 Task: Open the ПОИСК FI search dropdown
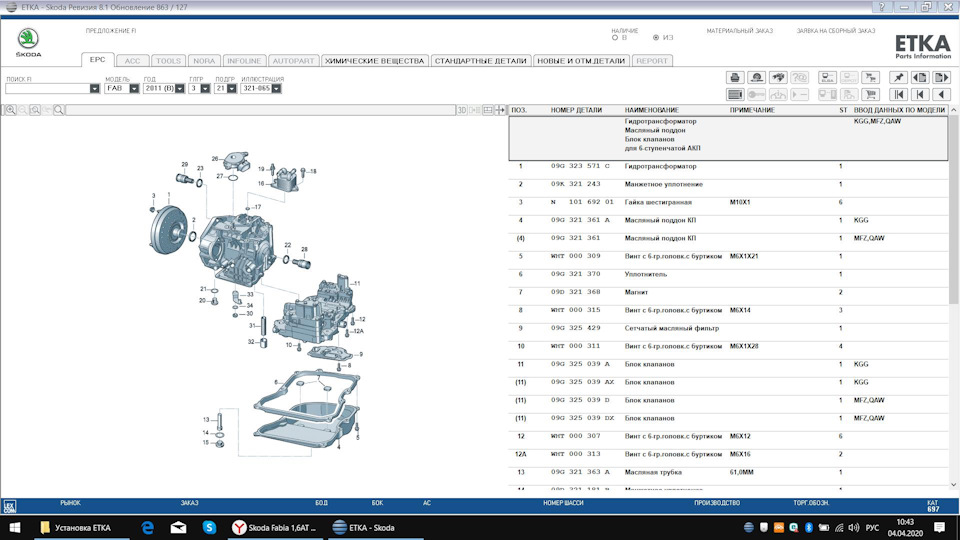tap(94, 89)
